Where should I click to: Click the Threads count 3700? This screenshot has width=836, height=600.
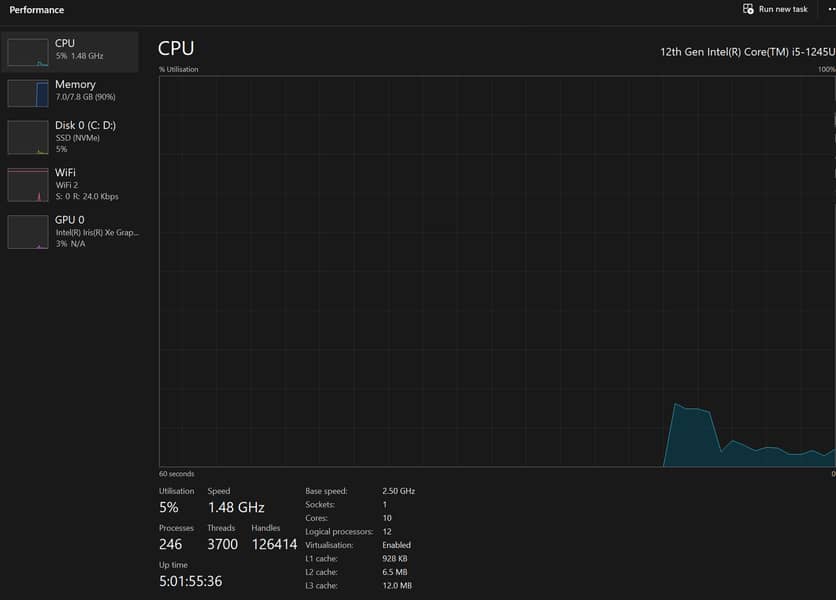[x=222, y=544]
